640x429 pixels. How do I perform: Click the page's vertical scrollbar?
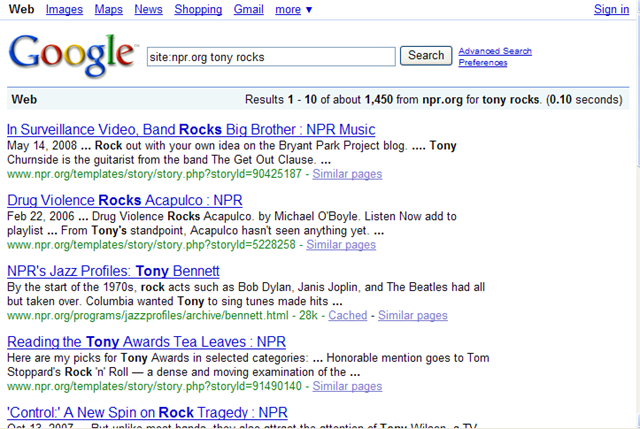pyautogui.click(x=638, y=214)
